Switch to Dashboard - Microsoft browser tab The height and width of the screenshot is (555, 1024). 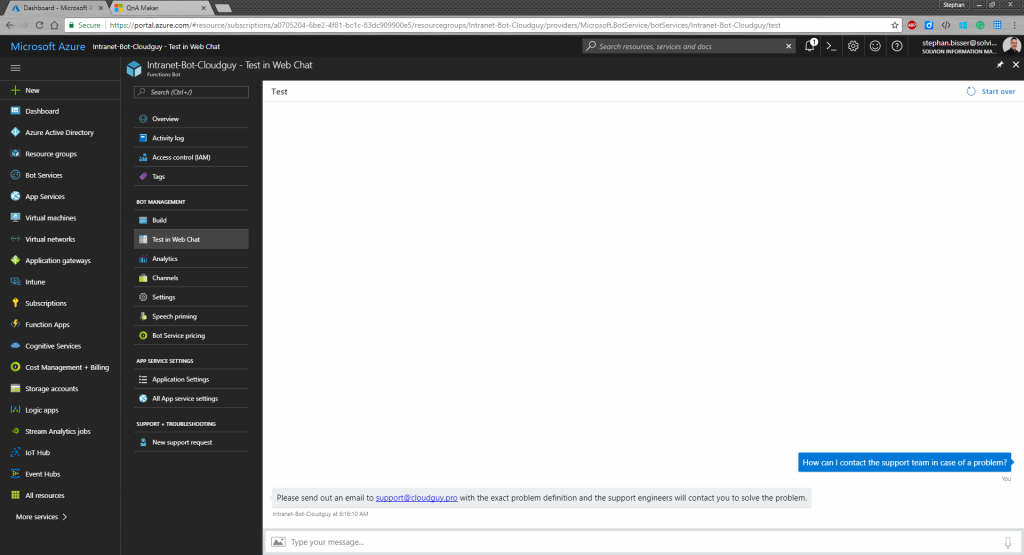coord(57,8)
